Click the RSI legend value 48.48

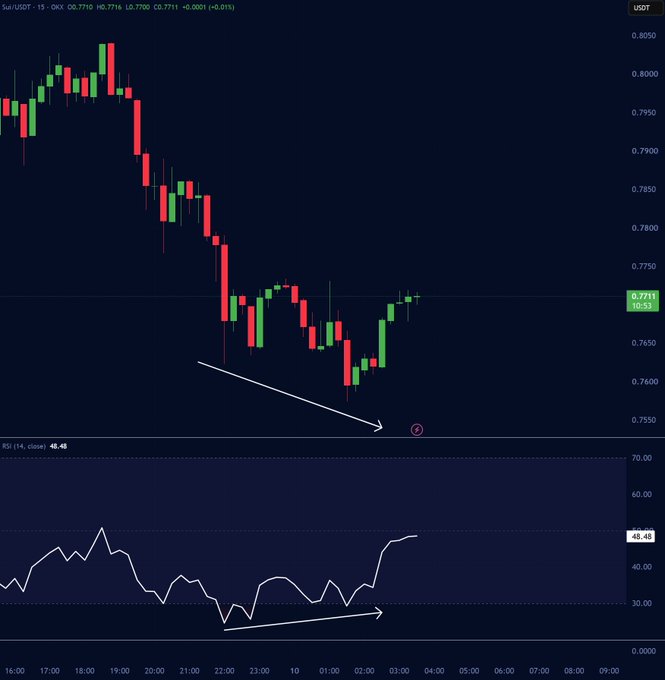pyautogui.click(x=58, y=446)
